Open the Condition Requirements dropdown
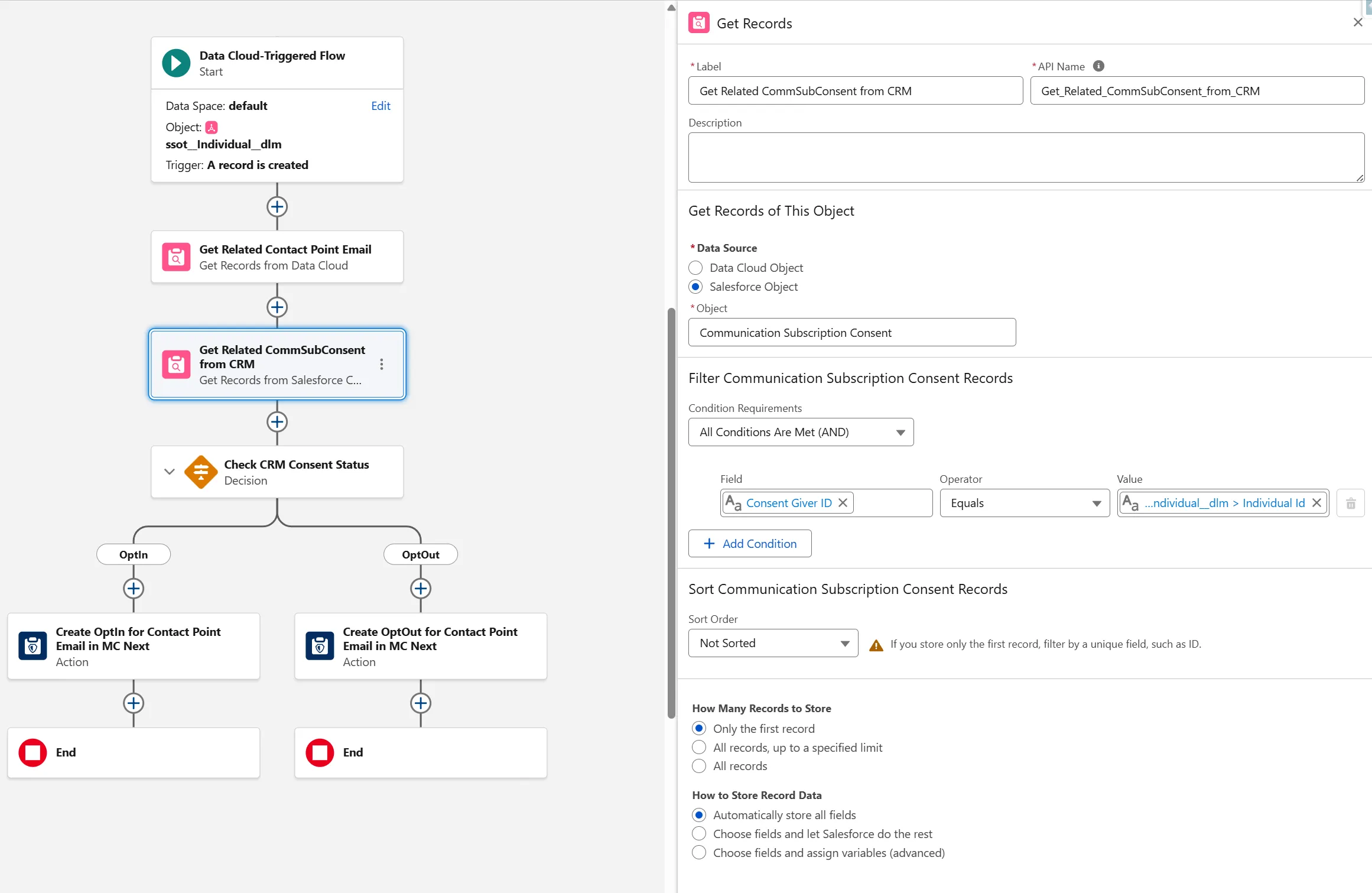Viewport: 1372px width, 893px height. 801,432
